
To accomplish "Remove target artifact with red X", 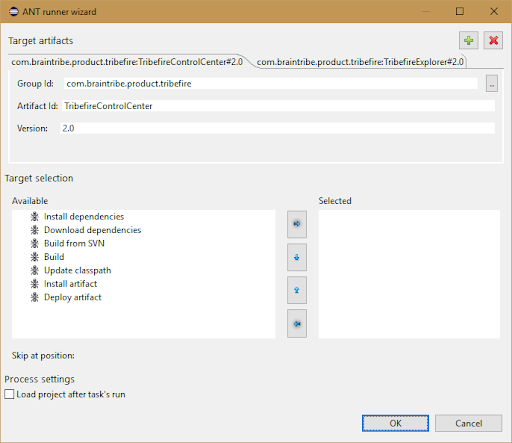I will (x=493, y=41).
